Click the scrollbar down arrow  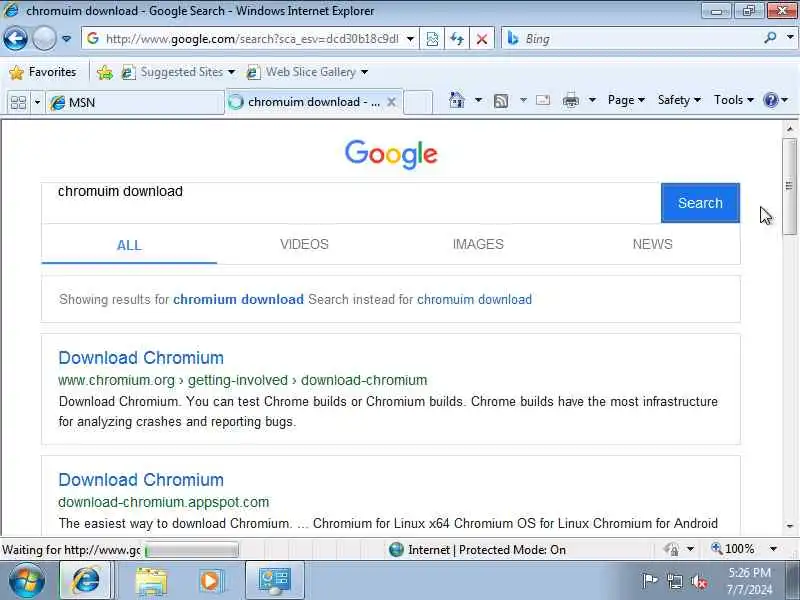(790, 526)
